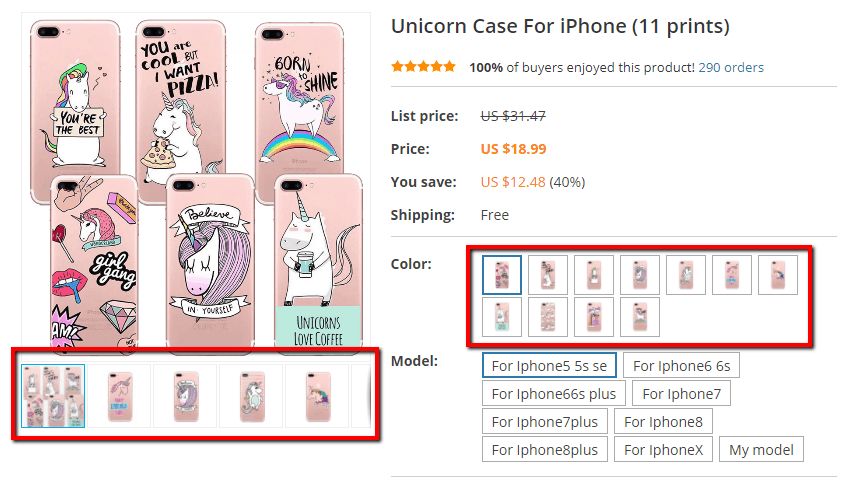853x492 pixels.
Task: Select the last color swatch in top row
Action: pos(778,275)
